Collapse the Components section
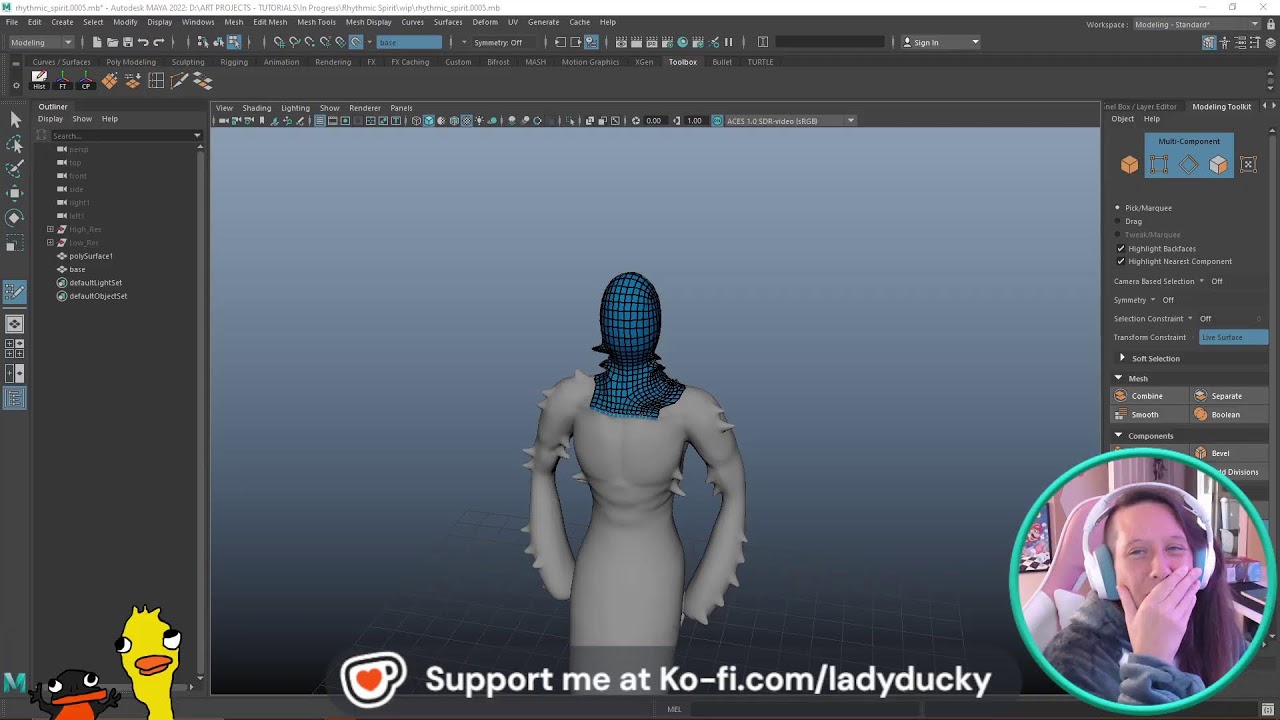The height and width of the screenshot is (720, 1280). click(x=1118, y=436)
